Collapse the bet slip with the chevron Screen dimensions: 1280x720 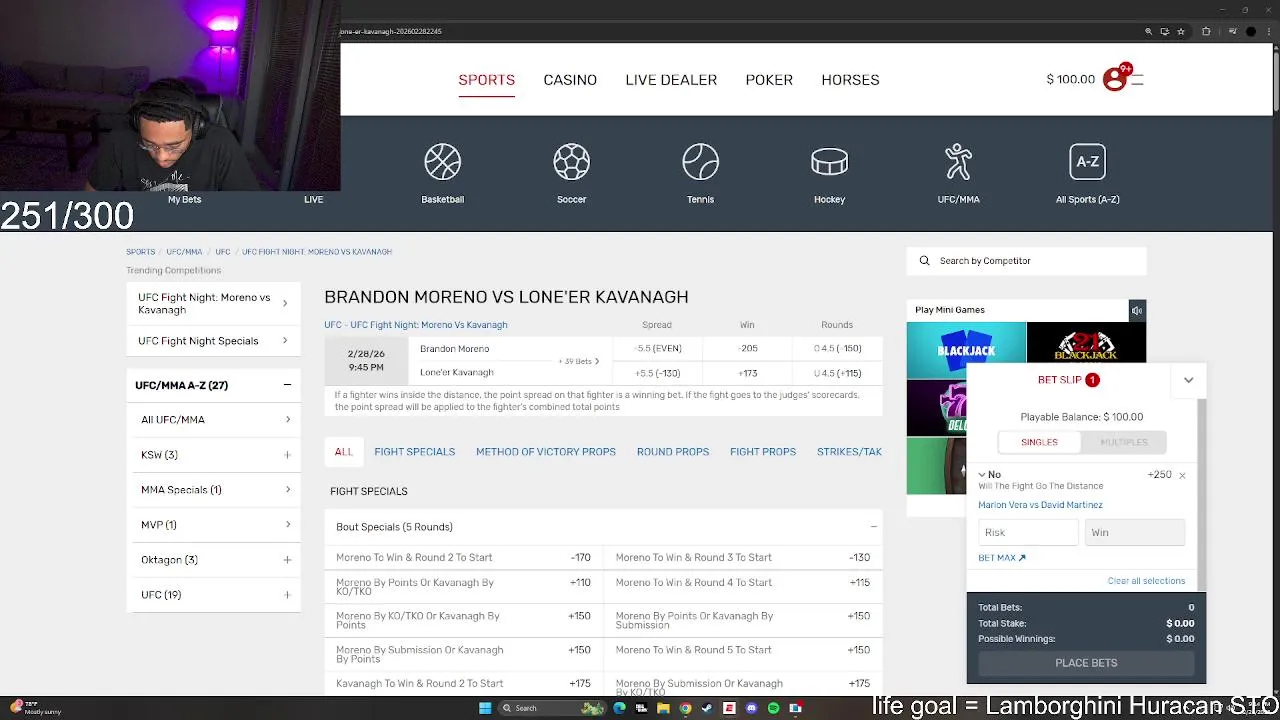click(x=1188, y=380)
